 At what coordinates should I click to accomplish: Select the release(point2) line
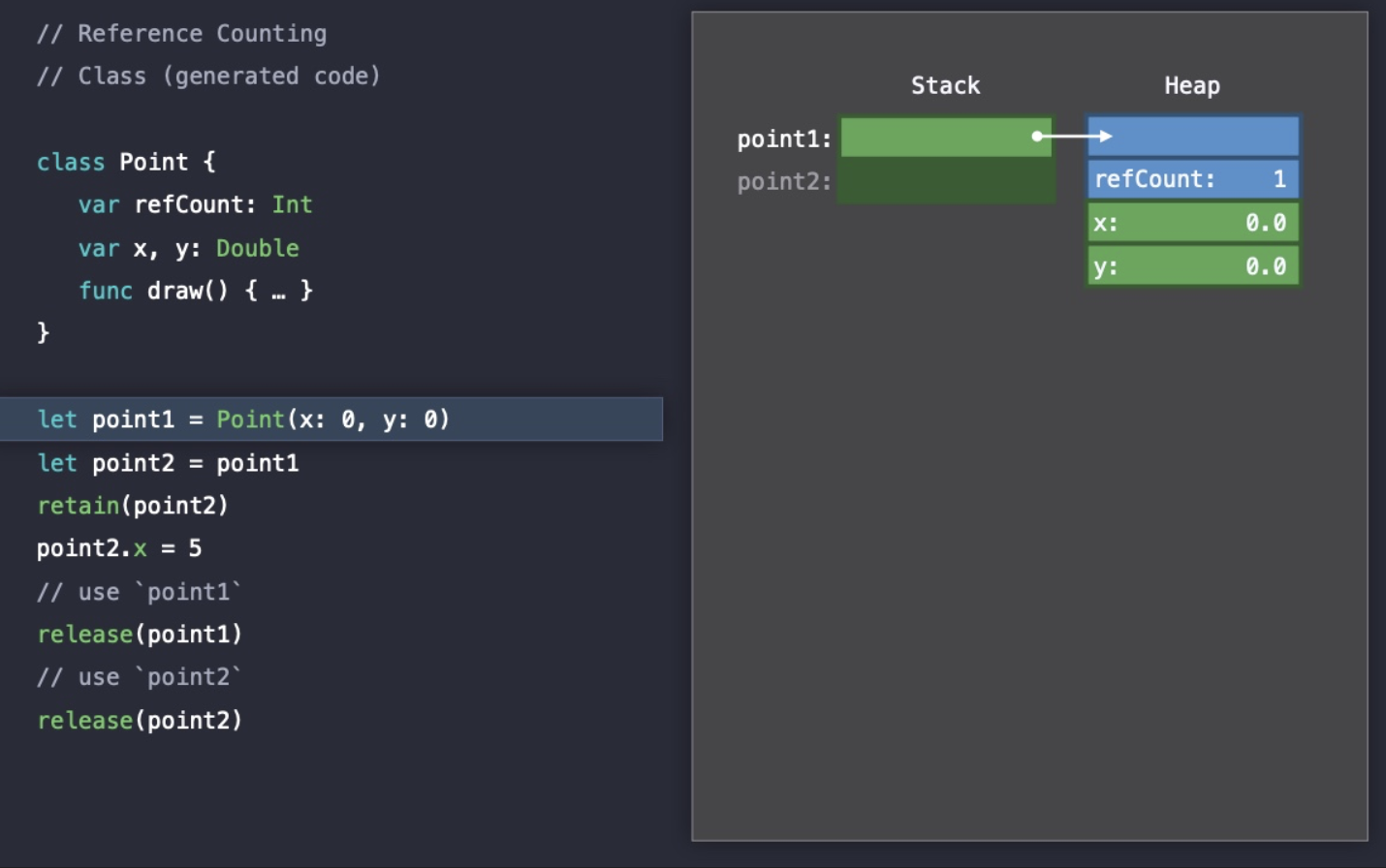140,720
